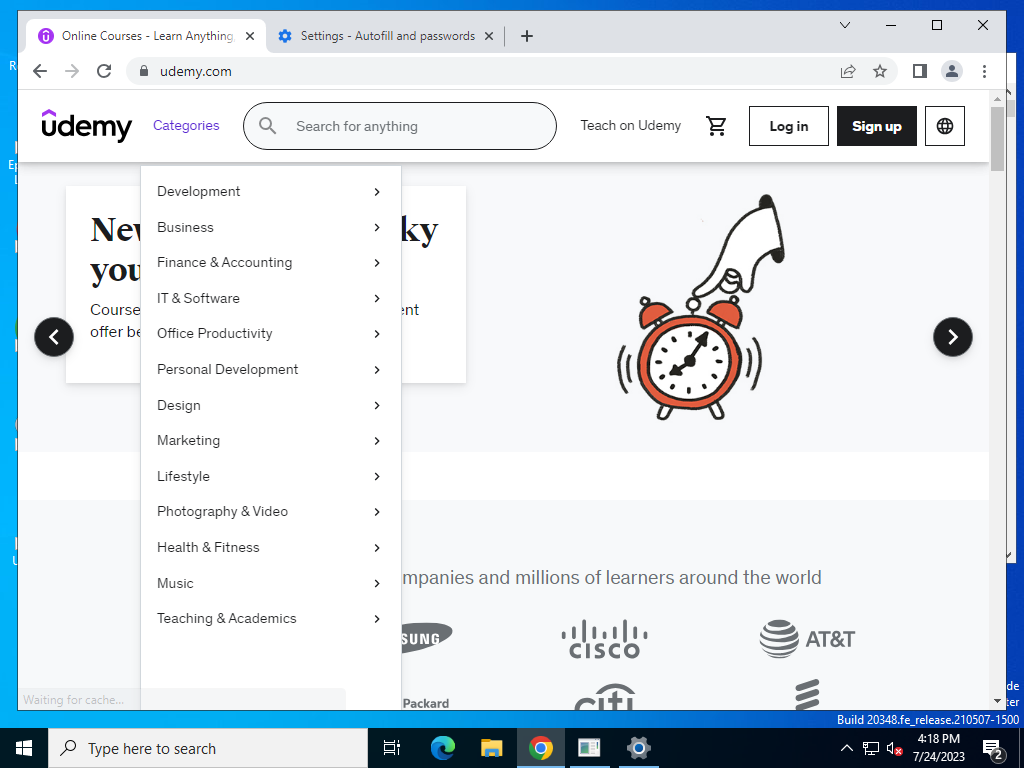Select Music category
The width and height of the screenshot is (1024, 768).
click(270, 583)
